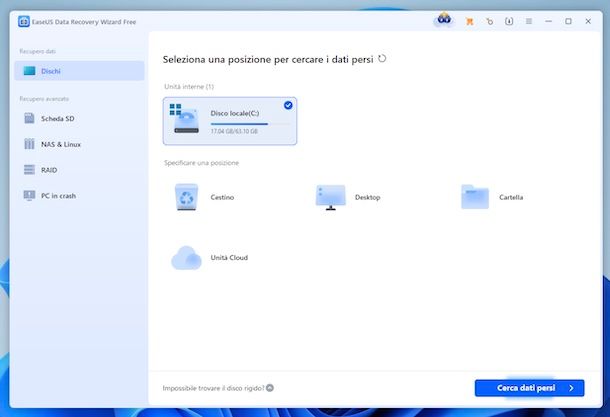Choose the Cestino location label

(222, 197)
